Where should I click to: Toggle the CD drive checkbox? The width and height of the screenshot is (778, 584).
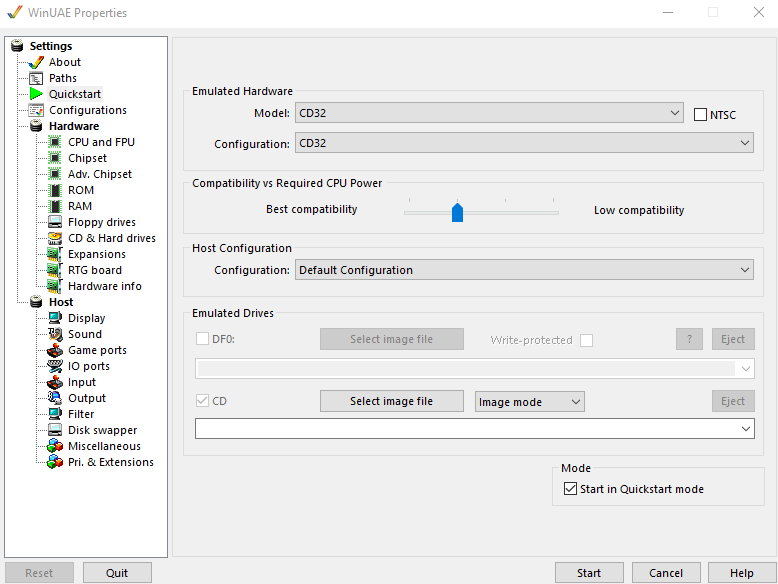coord(202,401)
